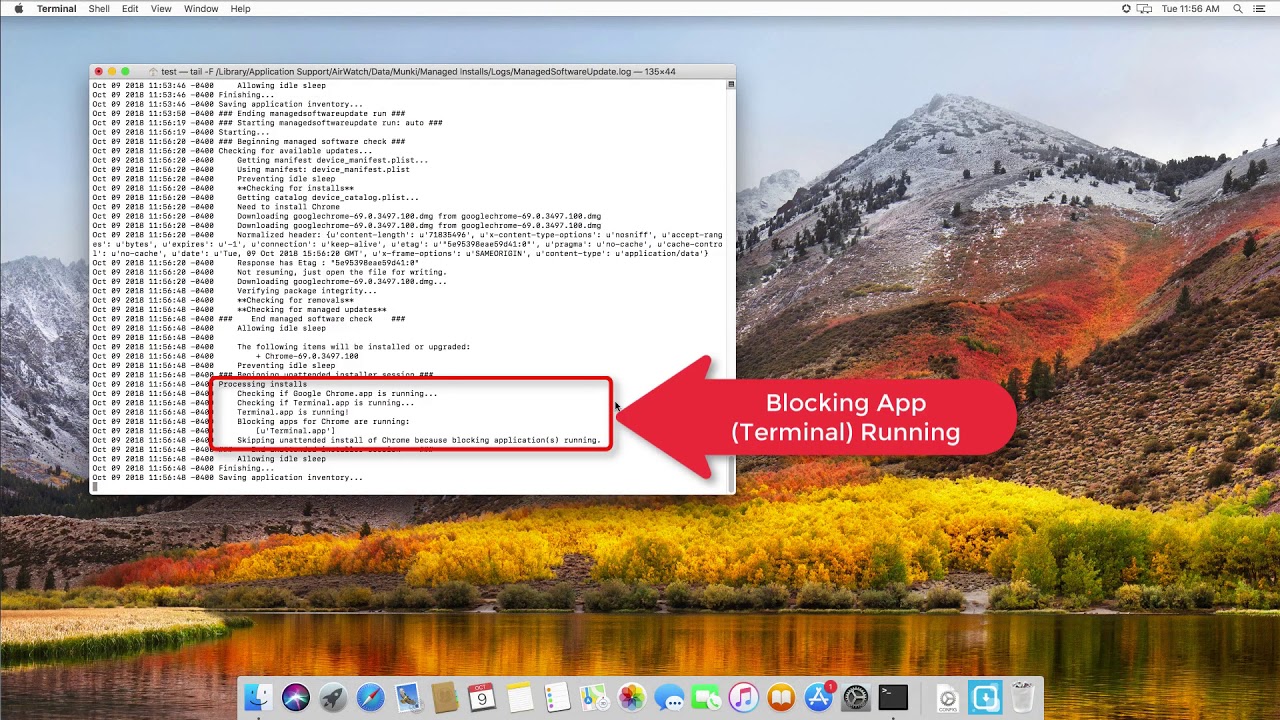Close the Terminal window
Screen dimensions: 1280x720
click(98, 72)
